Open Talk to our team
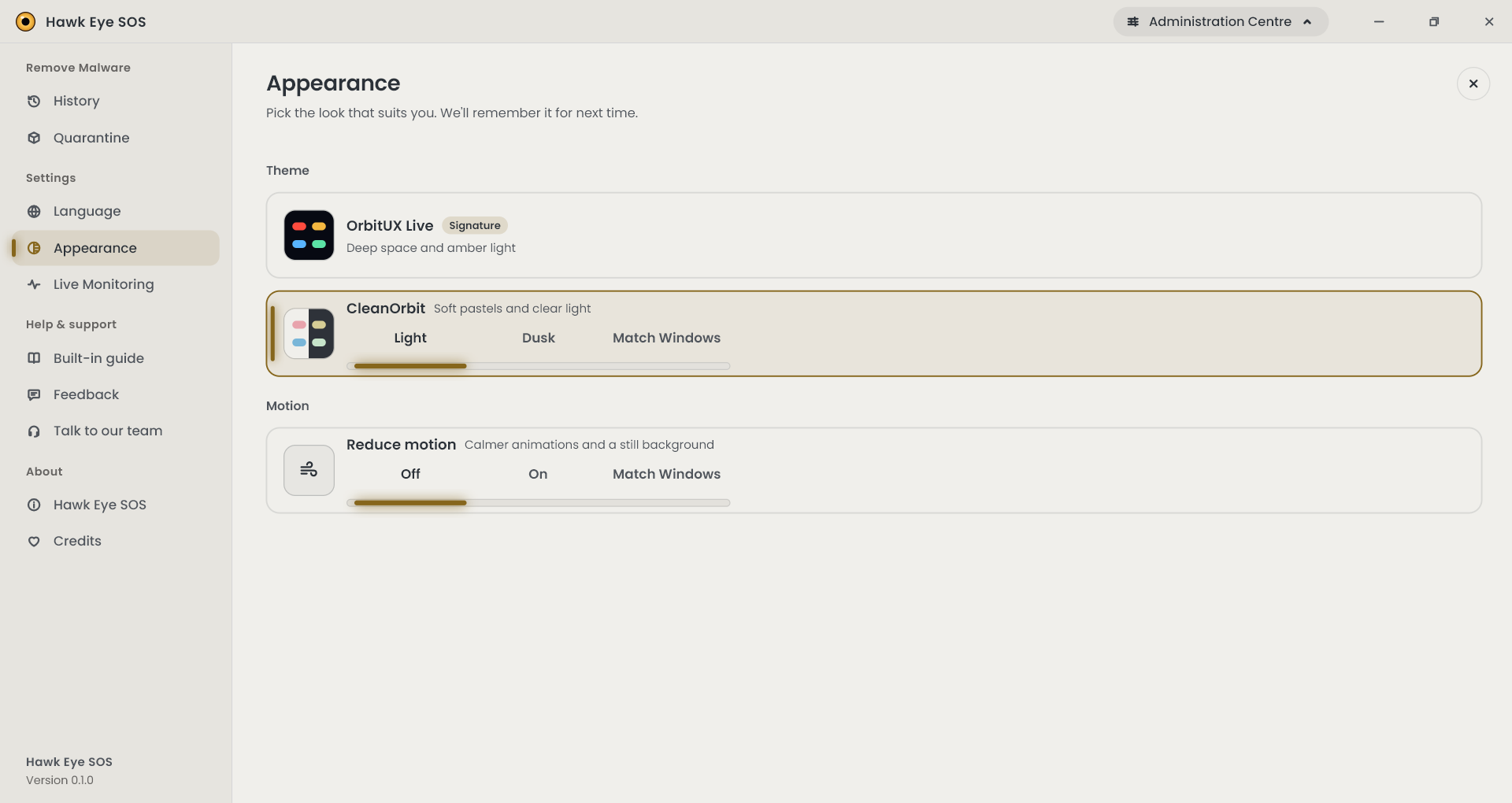Image resolution: width=1512 pixels, height=803 pixels. pos(115,431)
